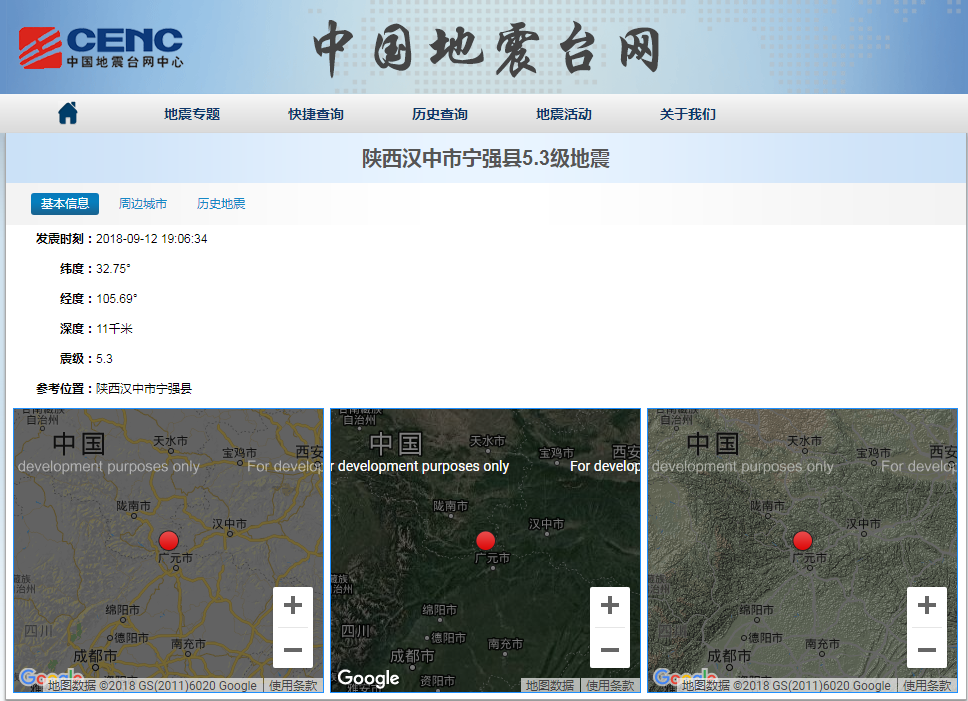This screenshot has height=701, width=968.
Task: Open the 地震活动 menu
Action: tap(564, 114)
